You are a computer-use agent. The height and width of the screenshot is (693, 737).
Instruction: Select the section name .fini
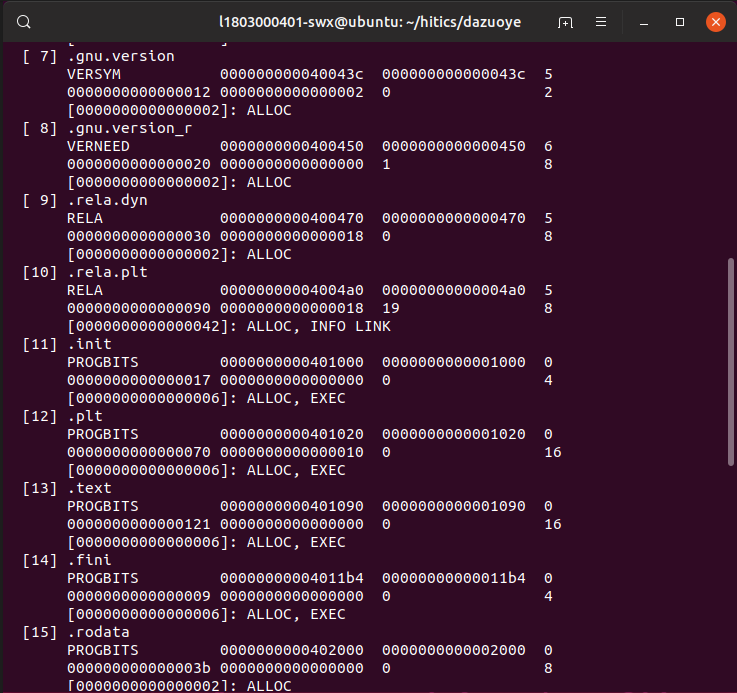click(x=89, y=560)
